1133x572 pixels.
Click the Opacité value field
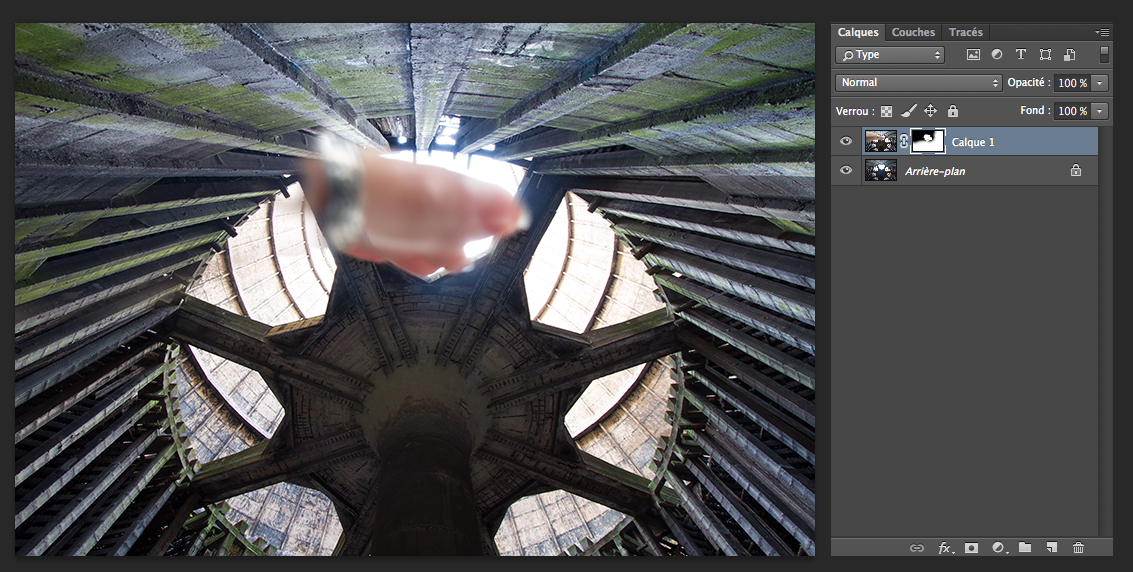click(1072, 83)
